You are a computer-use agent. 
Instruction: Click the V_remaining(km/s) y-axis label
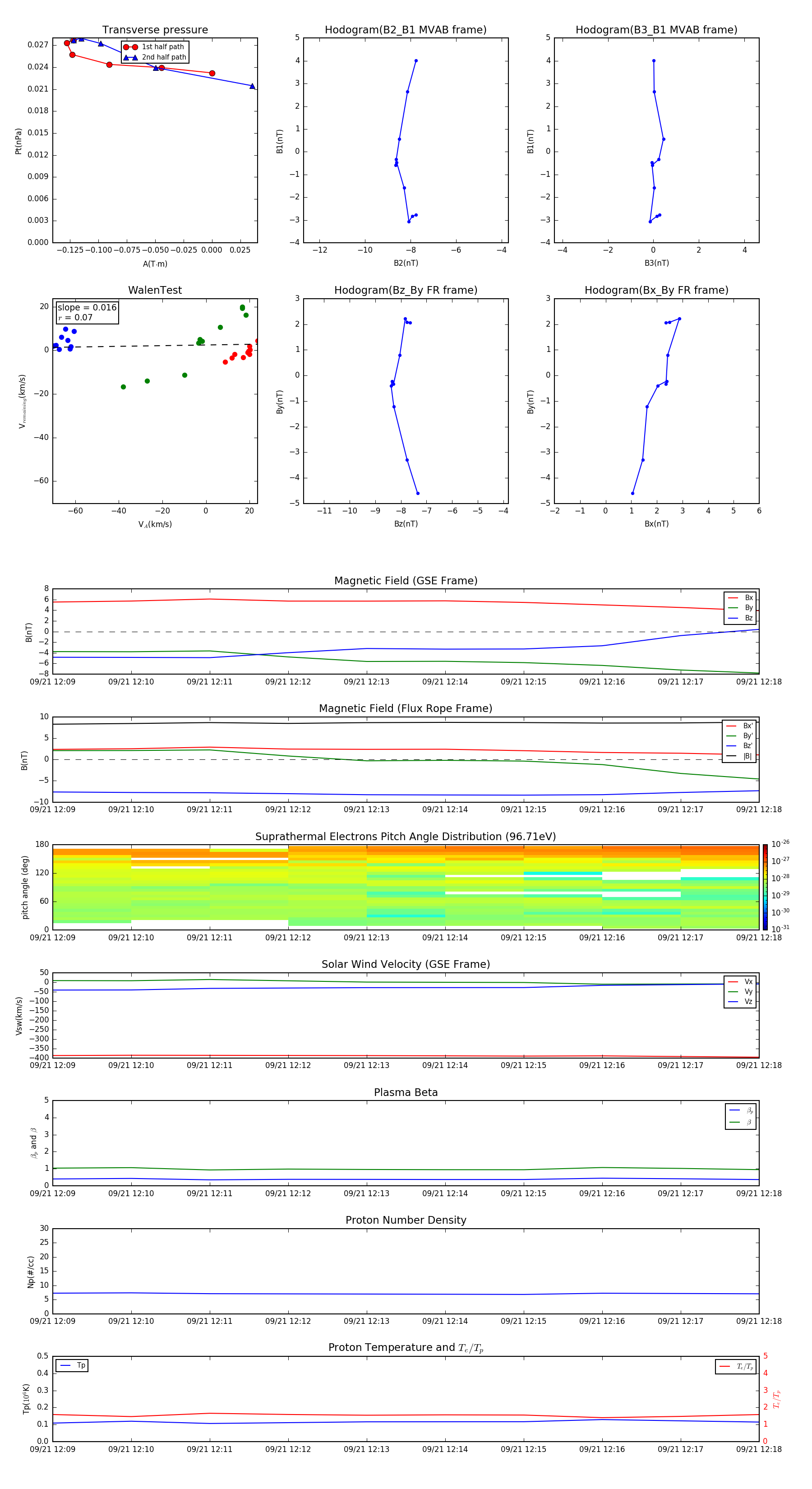point(22,401)
